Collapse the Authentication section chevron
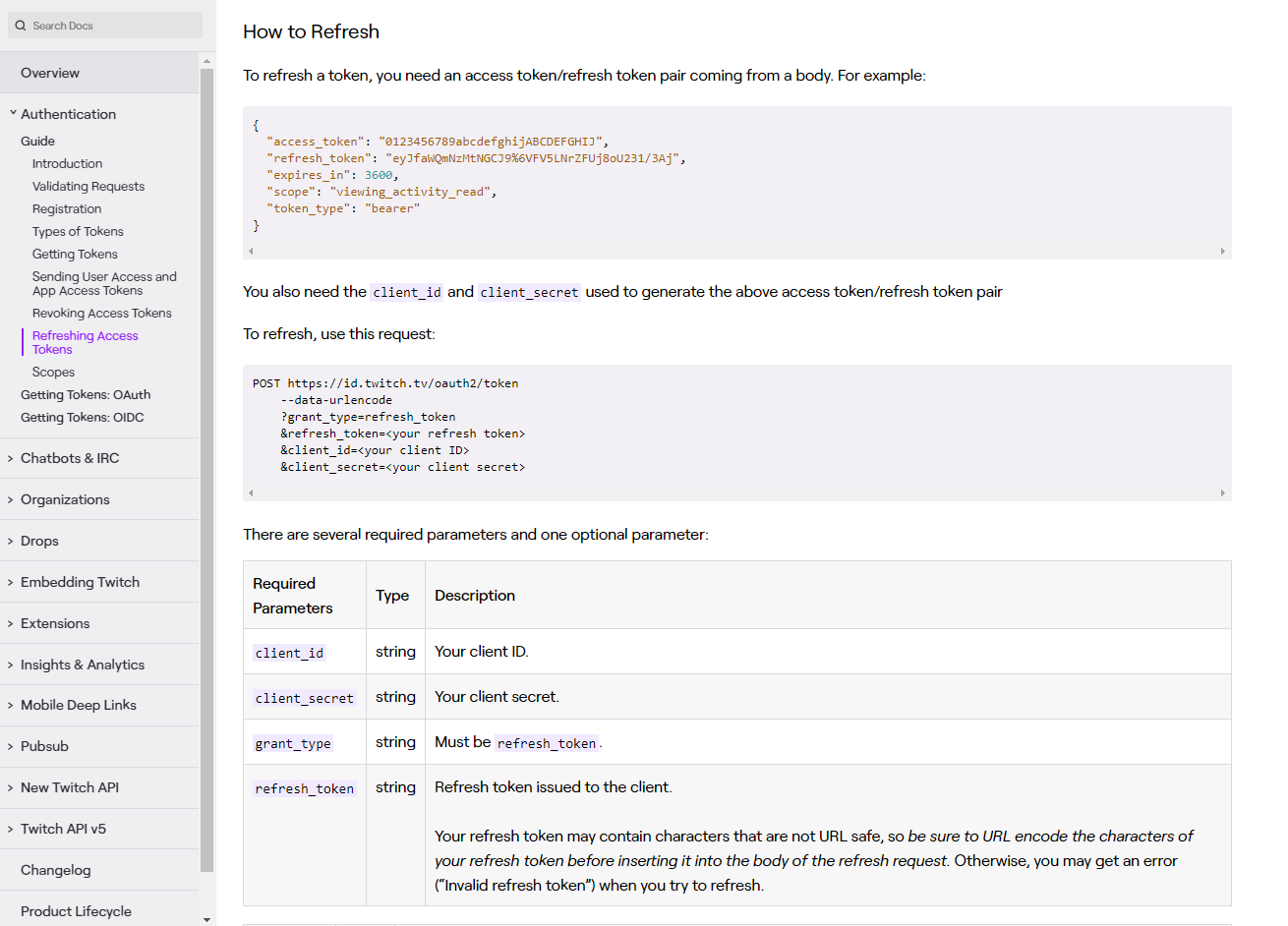1288x926 pixels. pyautogui.click(x=13, y=113)
